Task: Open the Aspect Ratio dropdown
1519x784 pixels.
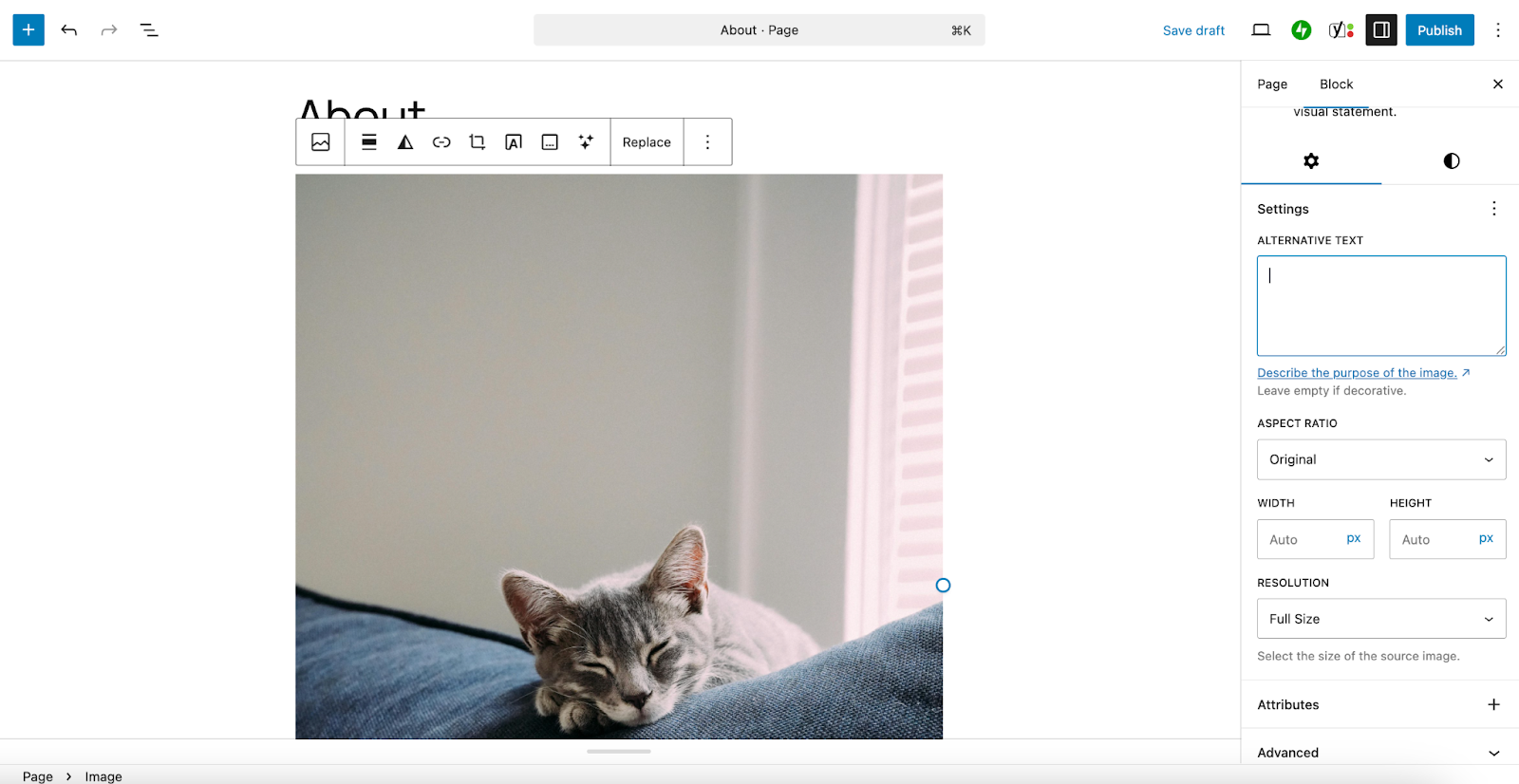Action: (1381, 459)
